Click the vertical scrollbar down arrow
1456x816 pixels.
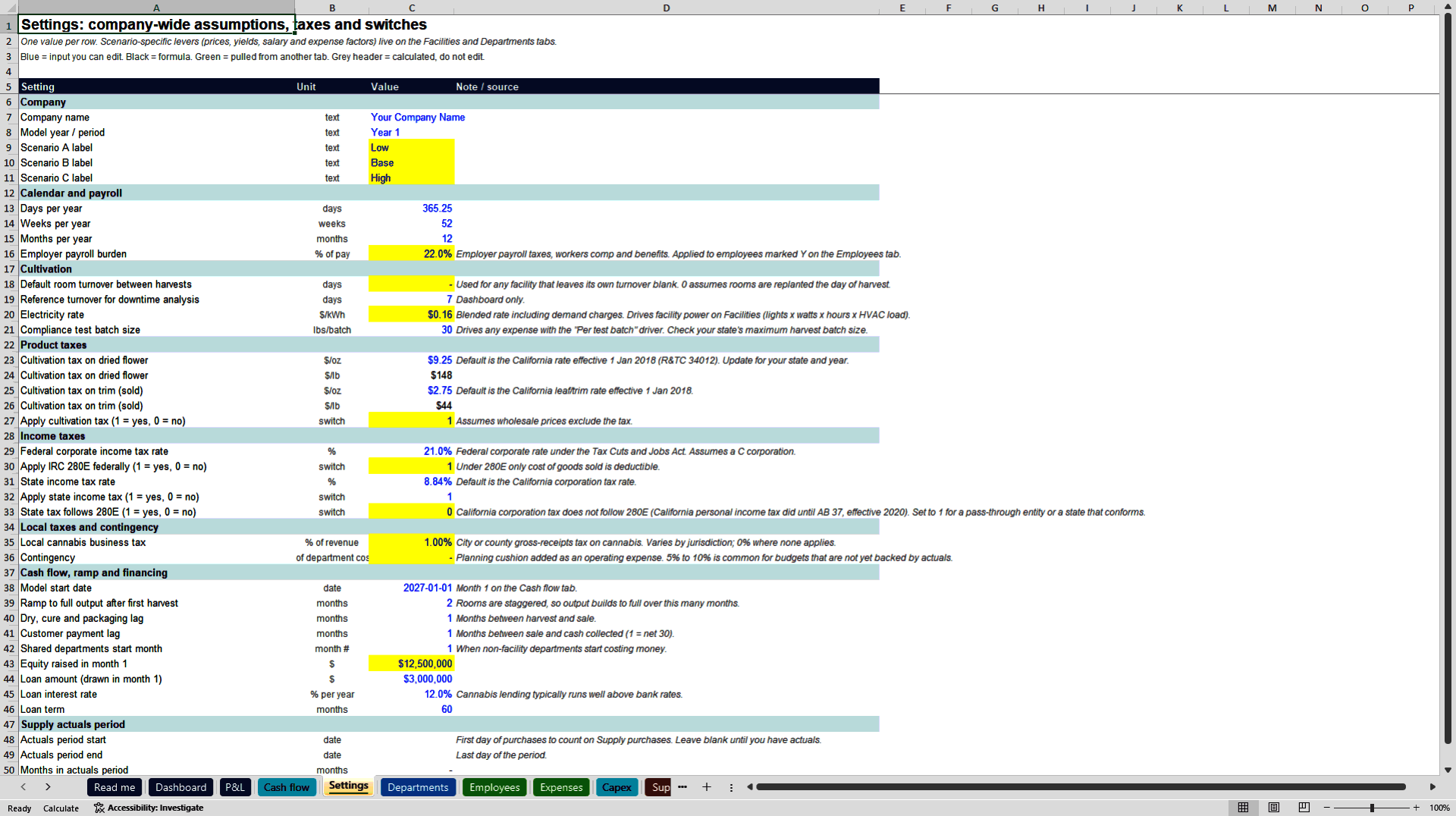pyautogui.click(x=1448, y=770)
